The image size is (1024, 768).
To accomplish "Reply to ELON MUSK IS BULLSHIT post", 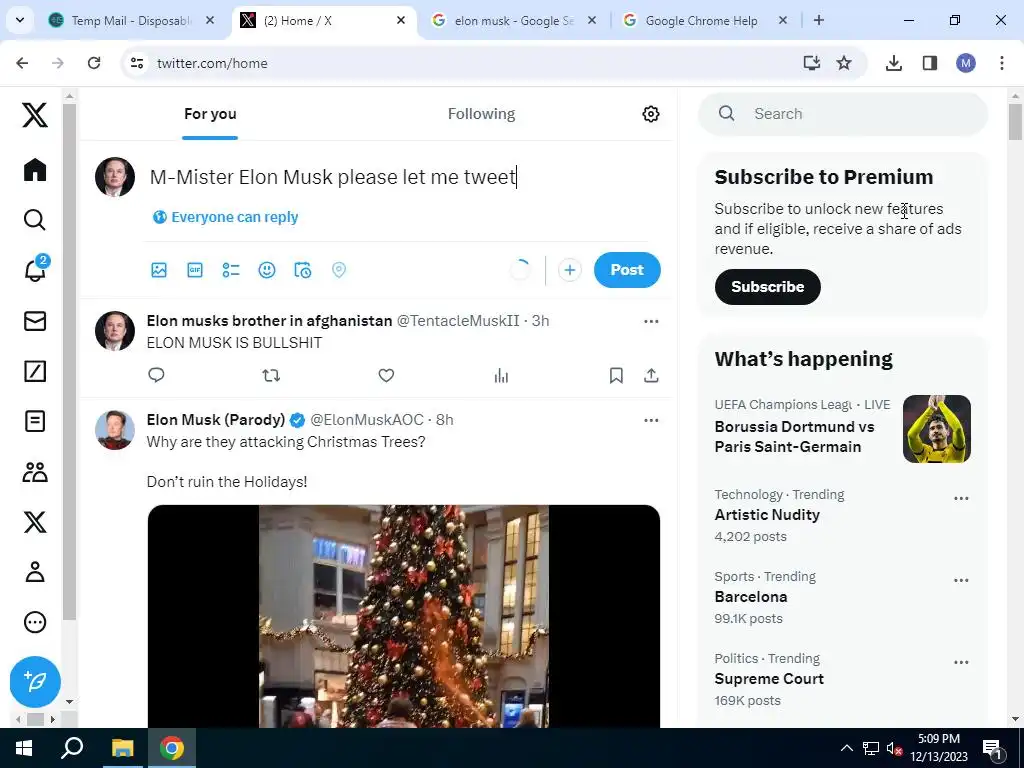I will click(x=156, y=376).
